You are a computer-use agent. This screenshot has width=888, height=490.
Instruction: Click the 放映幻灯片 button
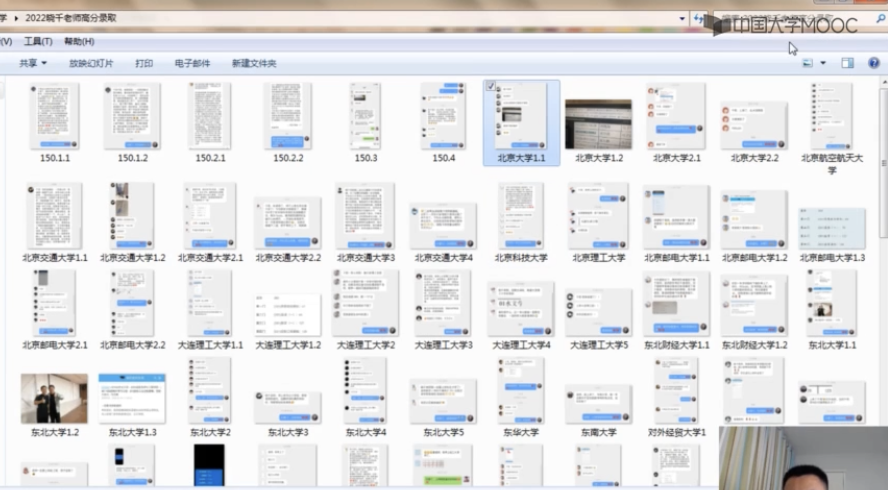[91, 63]
